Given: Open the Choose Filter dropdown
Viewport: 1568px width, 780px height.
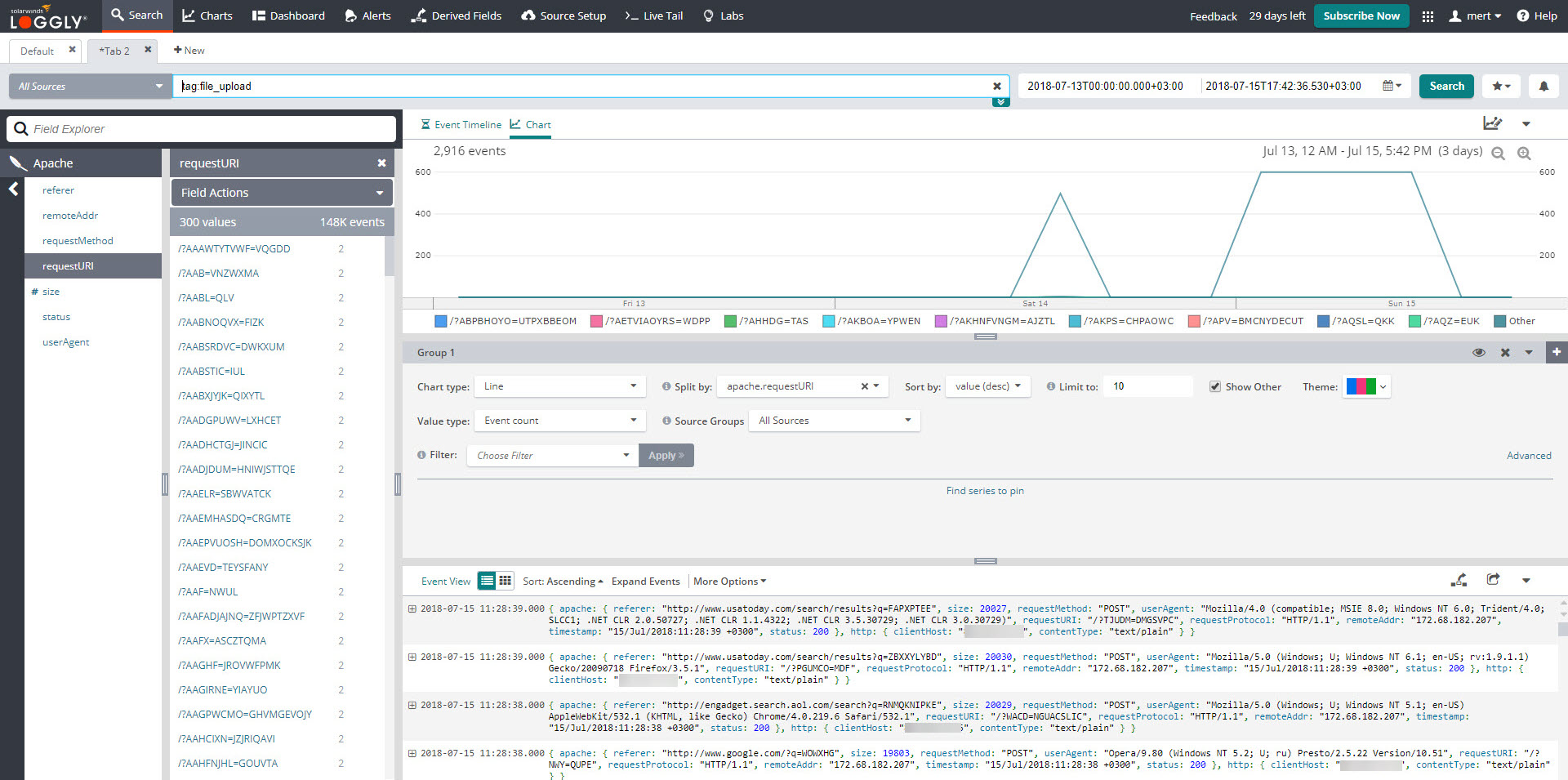Looking at the screenshot, I should pyautogui.click(x=552, y=455).
